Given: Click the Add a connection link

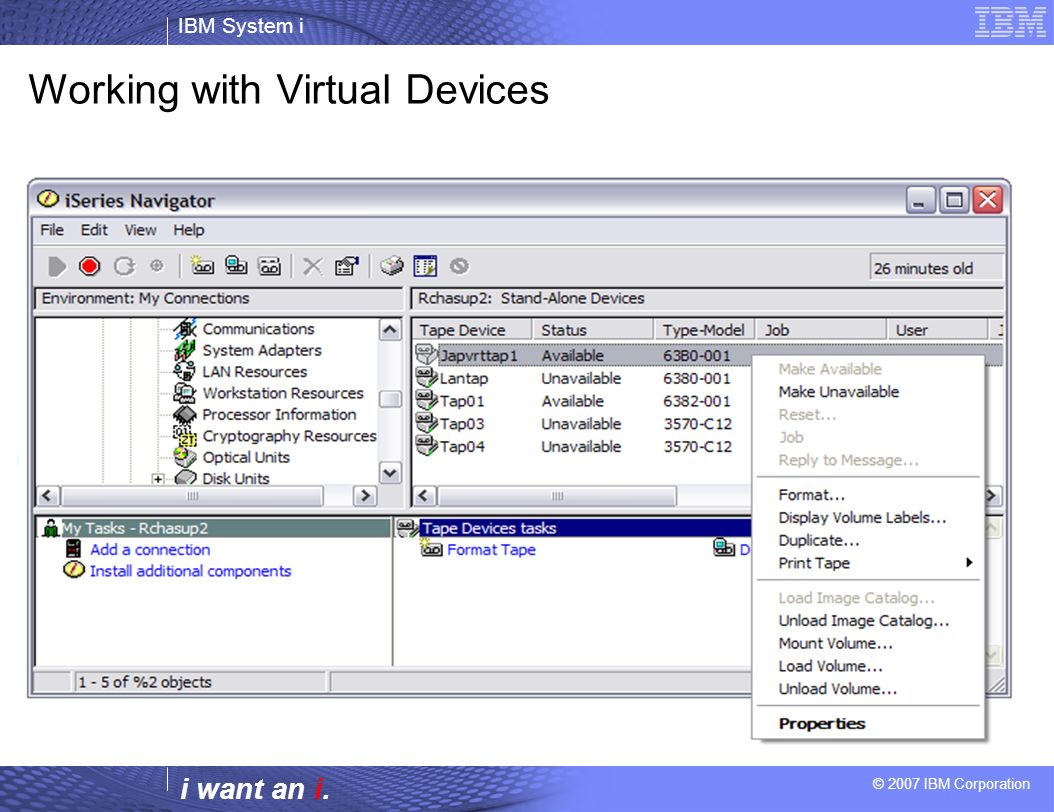Looking at the screenshot, I should pos(150,550).
